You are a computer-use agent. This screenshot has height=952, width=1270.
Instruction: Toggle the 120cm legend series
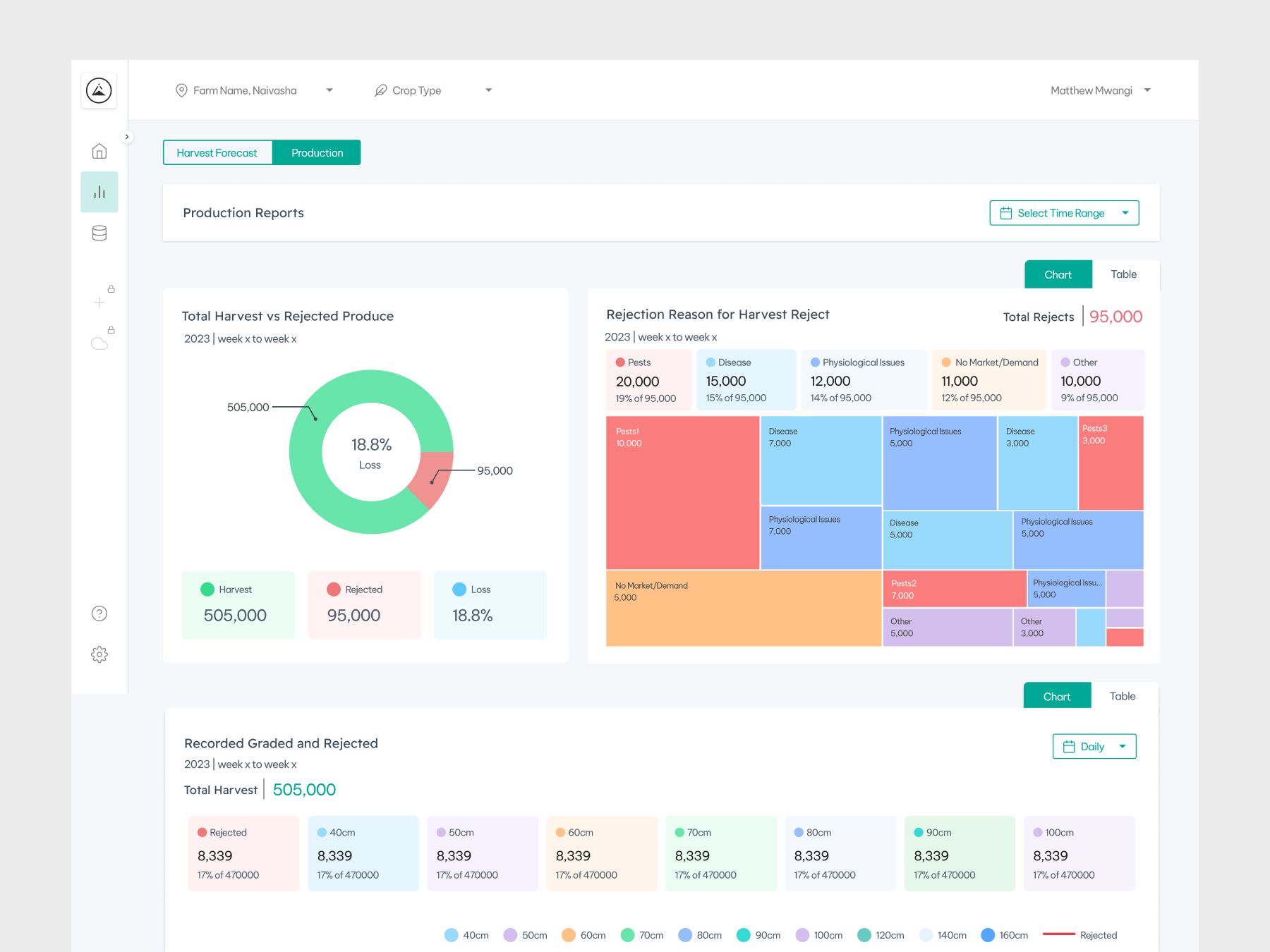[881, 935]
